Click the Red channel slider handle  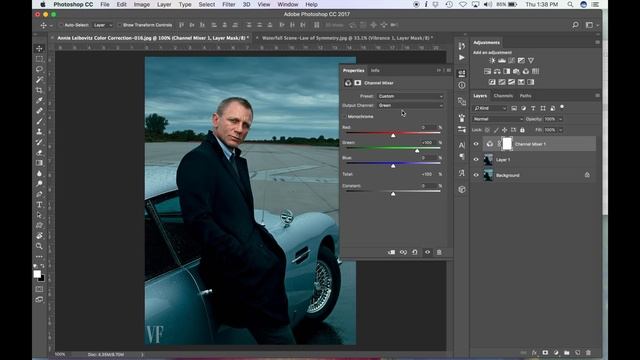click(393, 135)
